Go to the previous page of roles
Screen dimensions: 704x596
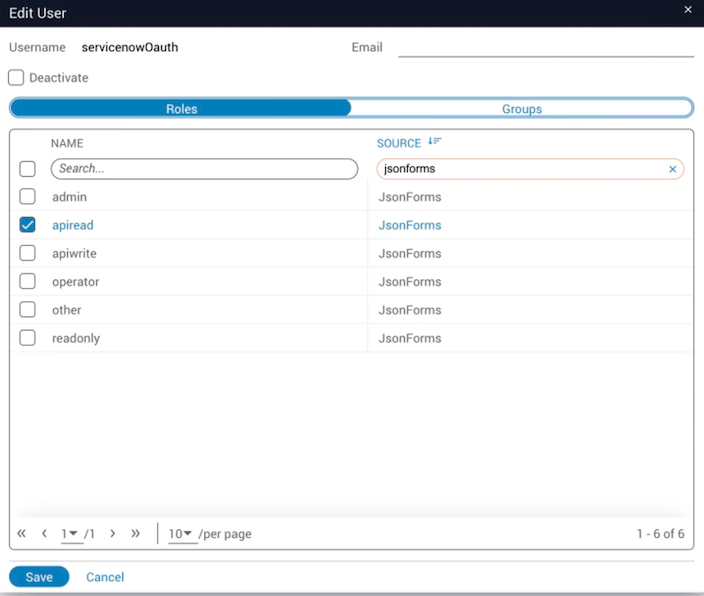coord(44,534)
